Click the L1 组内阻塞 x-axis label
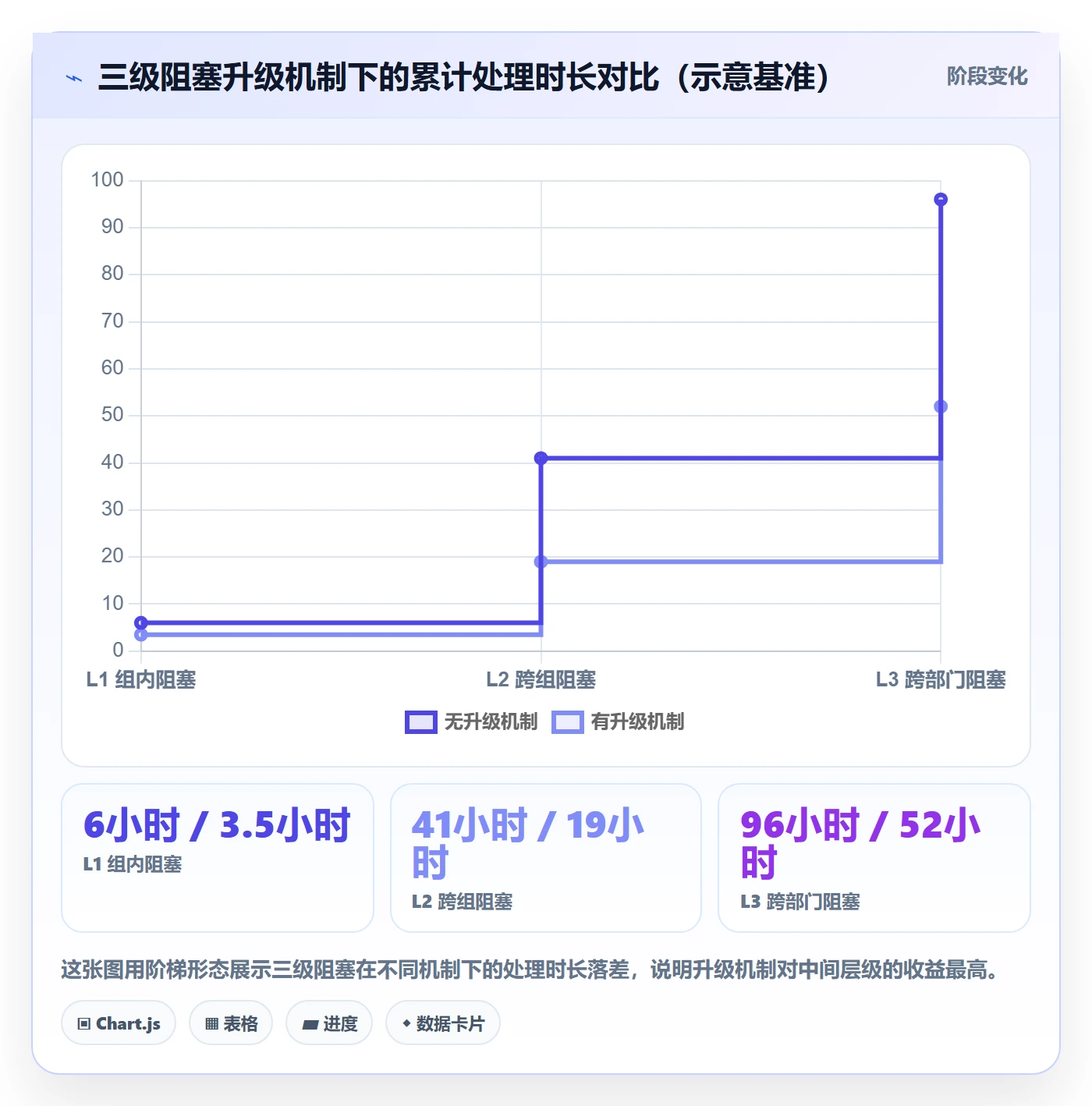Screen dimensions: 1092x1106 (141, 679)
